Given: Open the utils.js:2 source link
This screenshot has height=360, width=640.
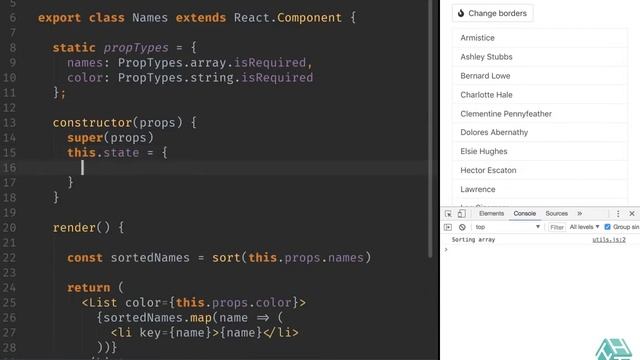Looking at the screenshot, I should click(609, 240).
